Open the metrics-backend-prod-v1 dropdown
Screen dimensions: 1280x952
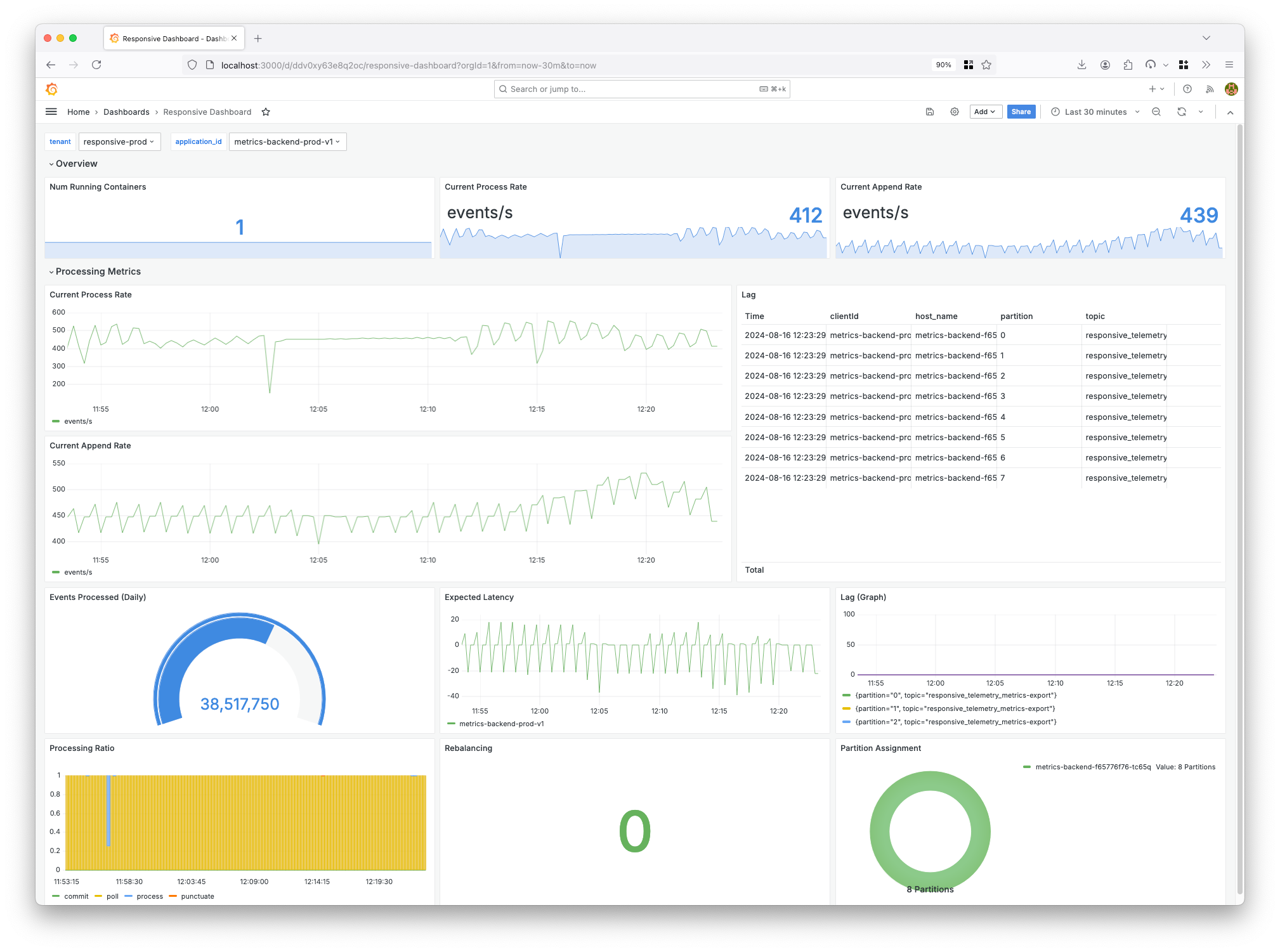286,141
